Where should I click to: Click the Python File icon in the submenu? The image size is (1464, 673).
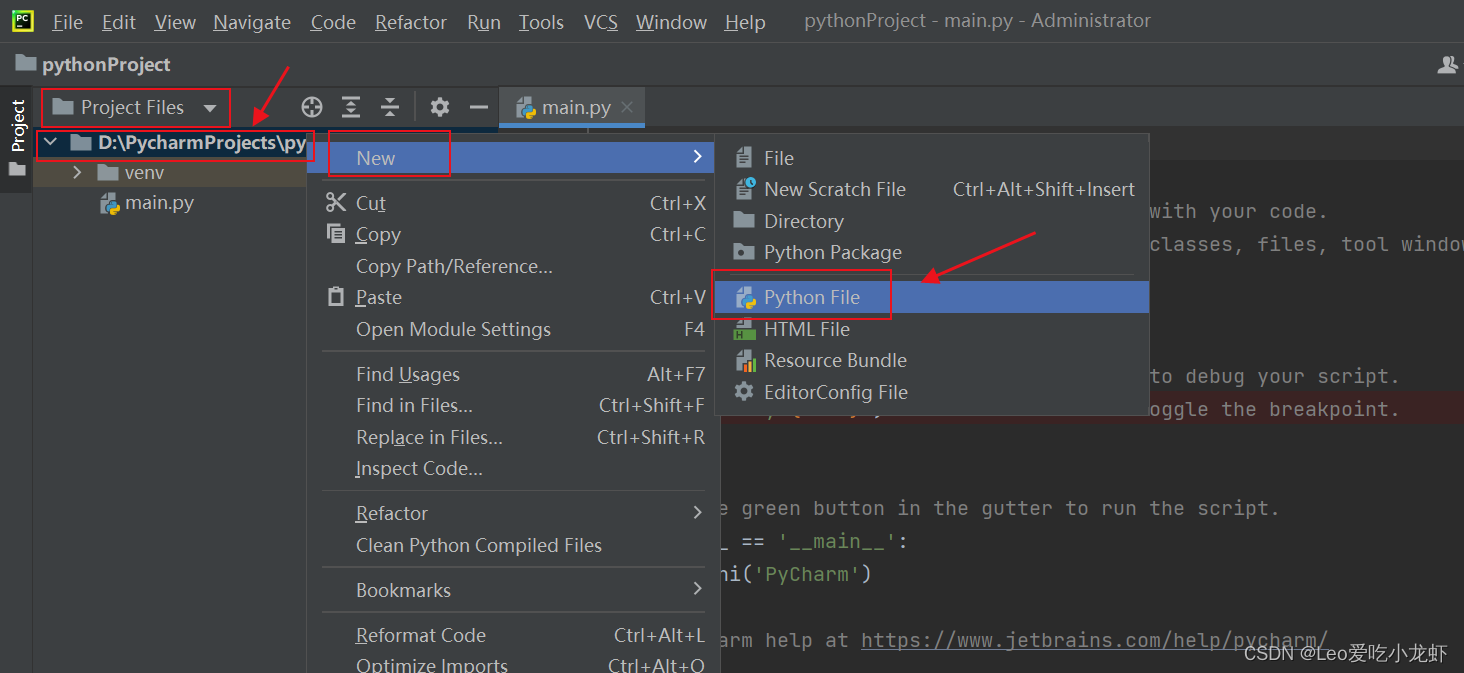tap(745, 297)
